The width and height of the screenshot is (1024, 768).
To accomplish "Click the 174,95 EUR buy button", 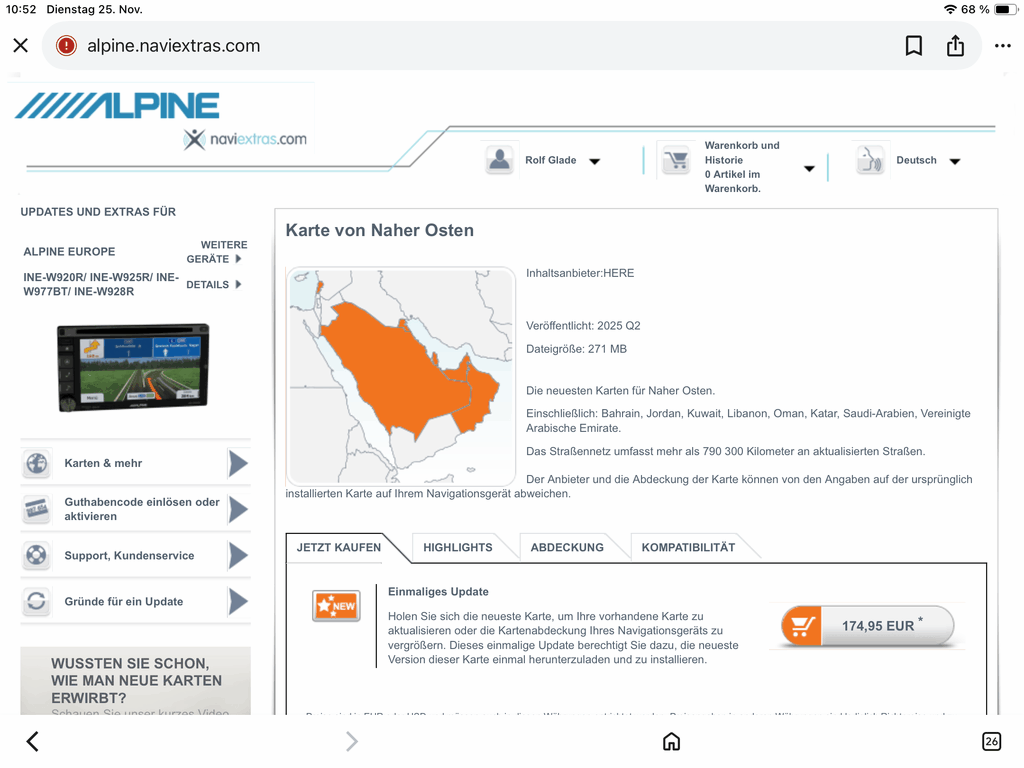I will [867, 626].
